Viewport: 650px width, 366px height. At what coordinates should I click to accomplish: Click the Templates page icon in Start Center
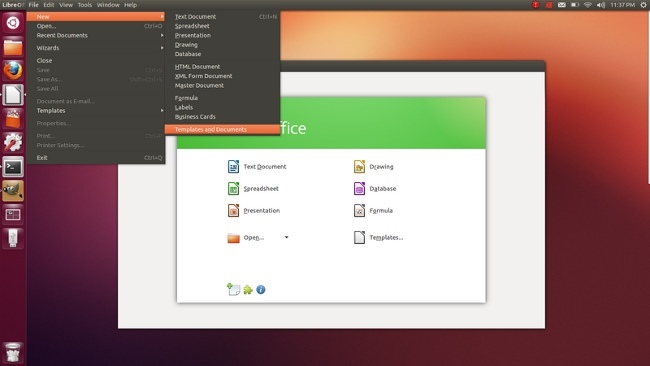[x=359, y=238]
